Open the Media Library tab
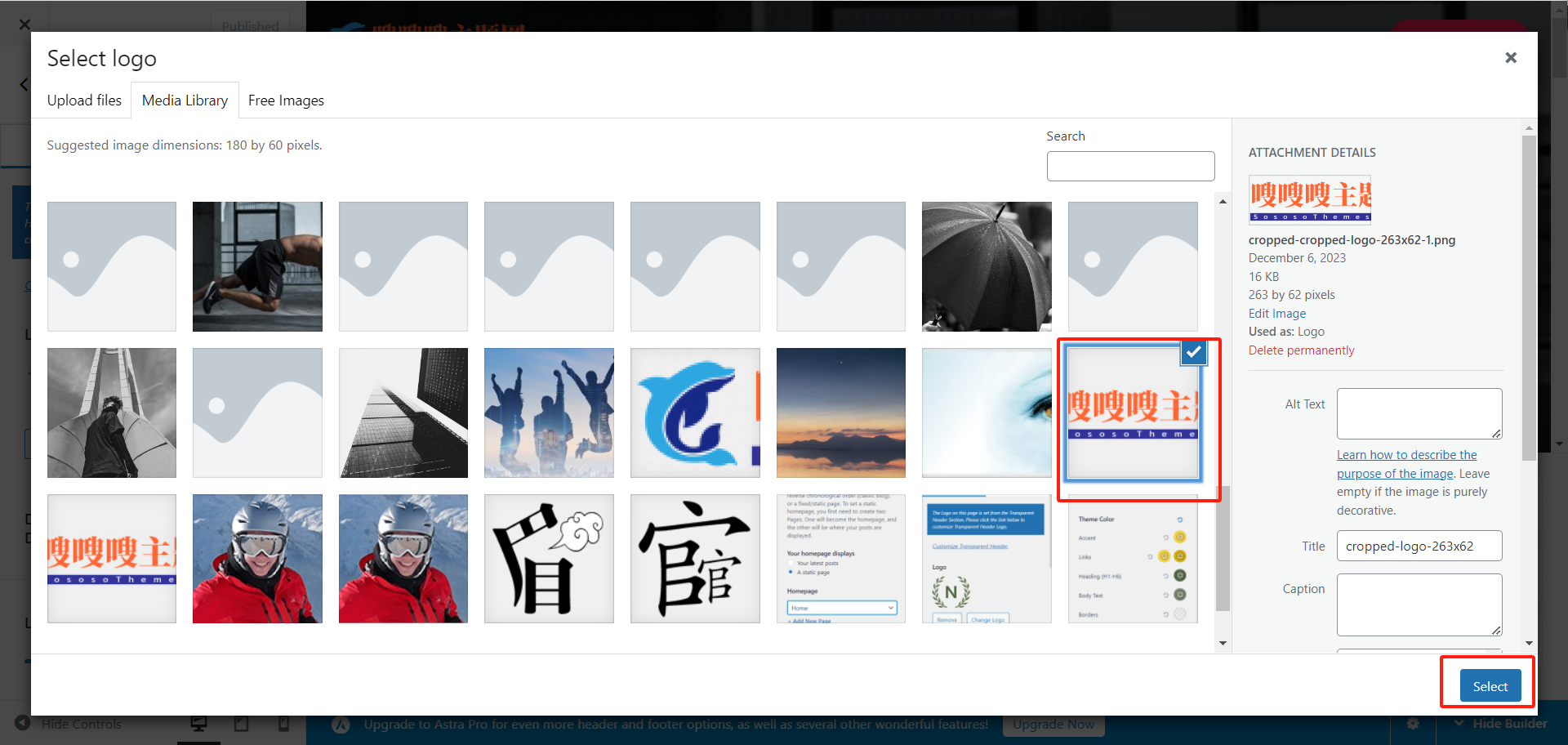The image size is (1568, 745). coord(185,100)
